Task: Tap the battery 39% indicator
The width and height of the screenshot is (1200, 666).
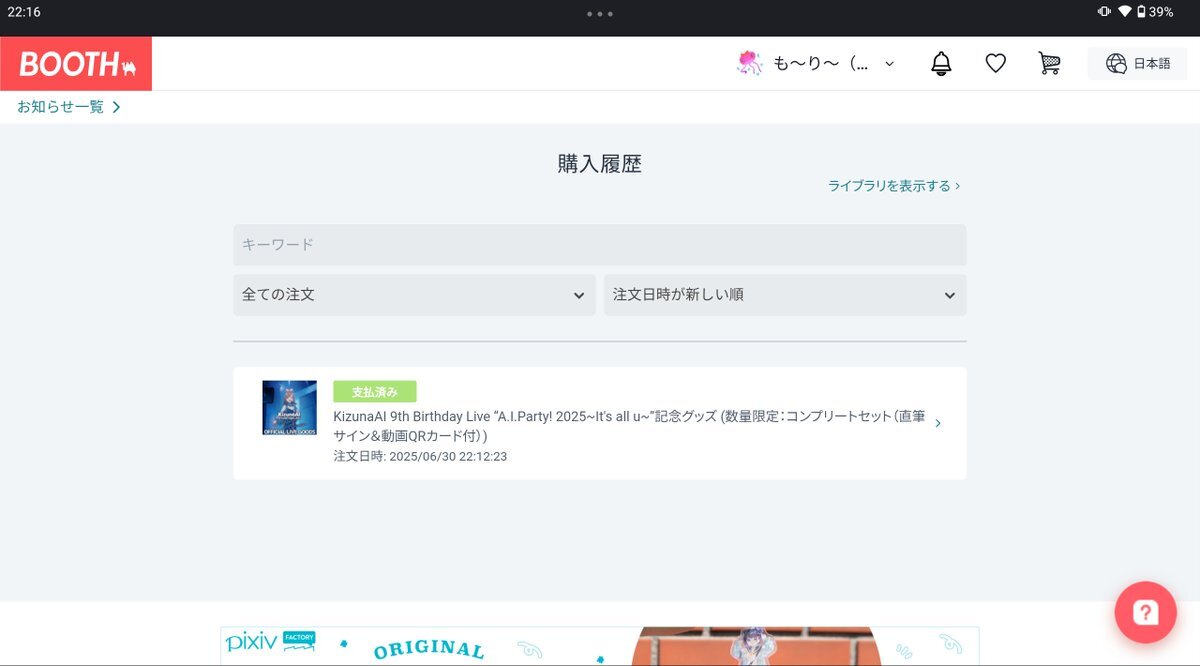Action: (x=1155, y=12)
